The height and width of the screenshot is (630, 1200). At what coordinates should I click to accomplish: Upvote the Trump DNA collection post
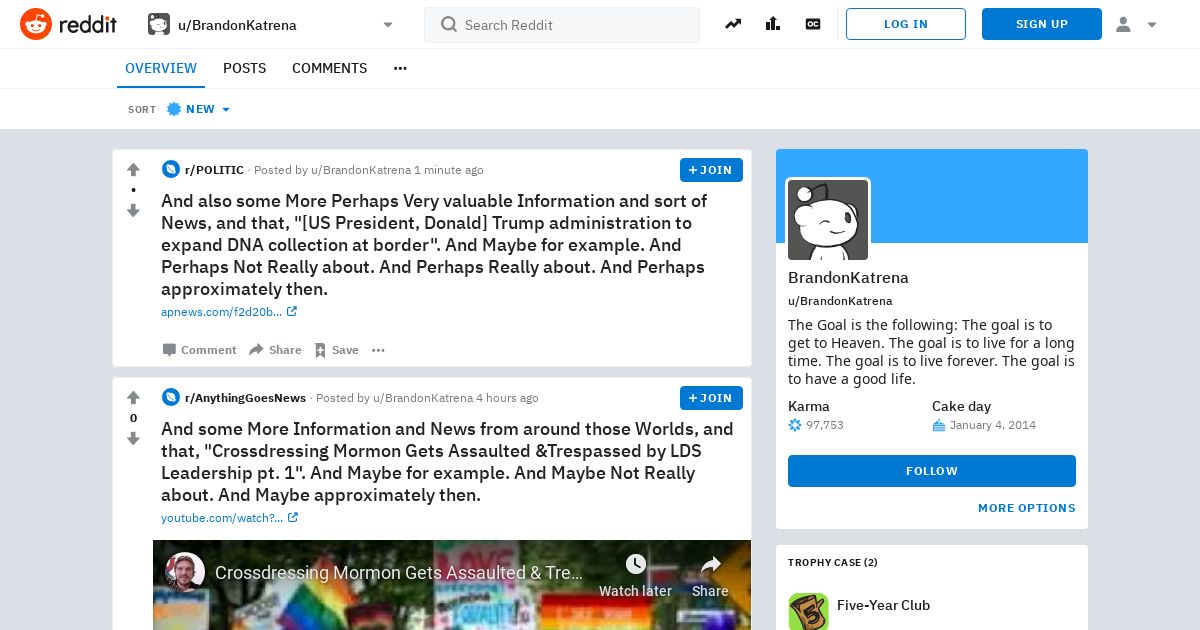tap(133, 170)
